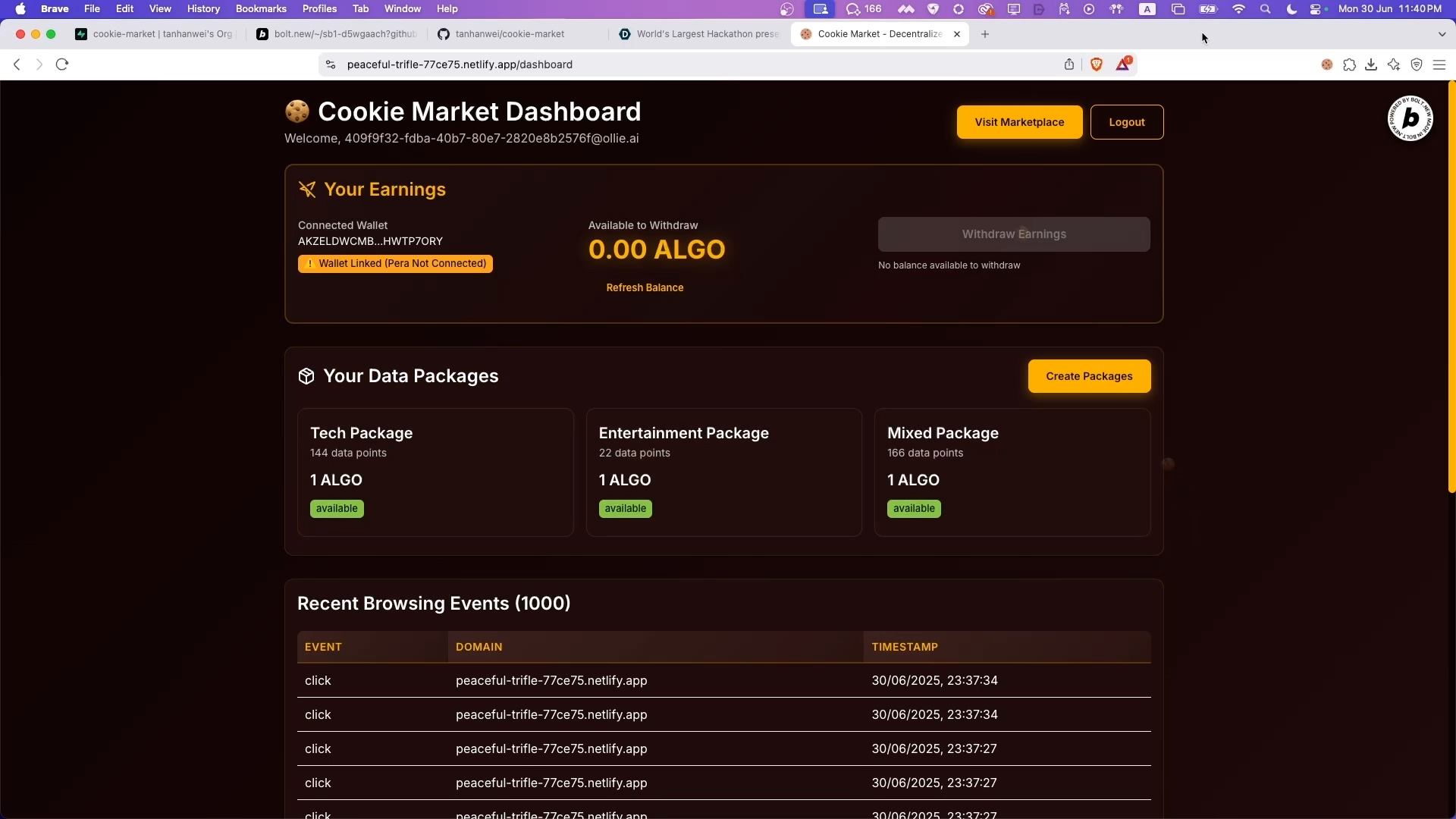Open the browser extensions puzzle icon
The width and height of the screenshot is (1456, 819).
(x=1349, y=65)
